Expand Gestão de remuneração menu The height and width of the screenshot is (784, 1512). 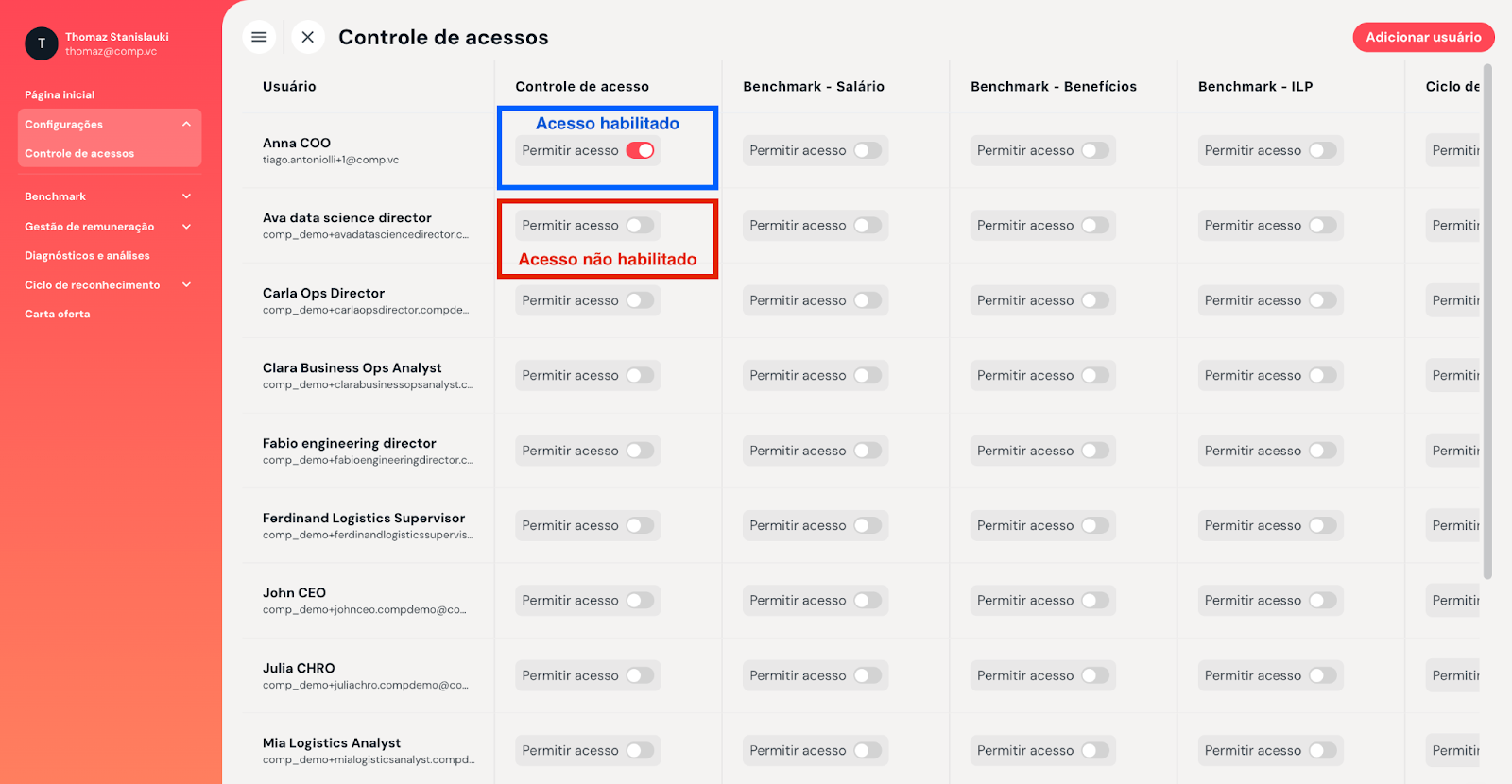(x=186, y=227)
